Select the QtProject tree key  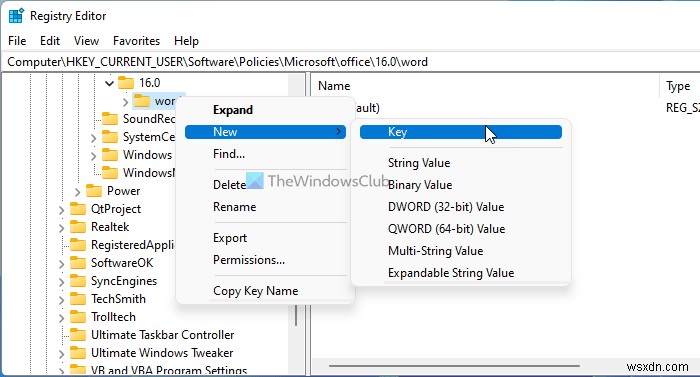[116, 209]
